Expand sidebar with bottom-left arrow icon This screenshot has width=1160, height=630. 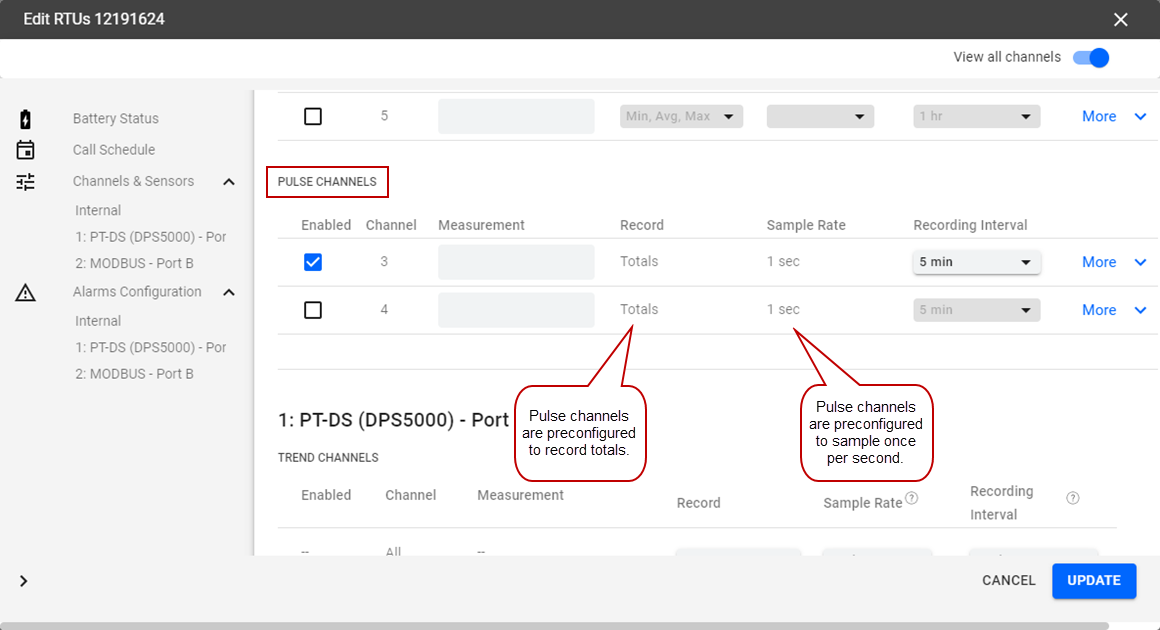tap(24, 581)
